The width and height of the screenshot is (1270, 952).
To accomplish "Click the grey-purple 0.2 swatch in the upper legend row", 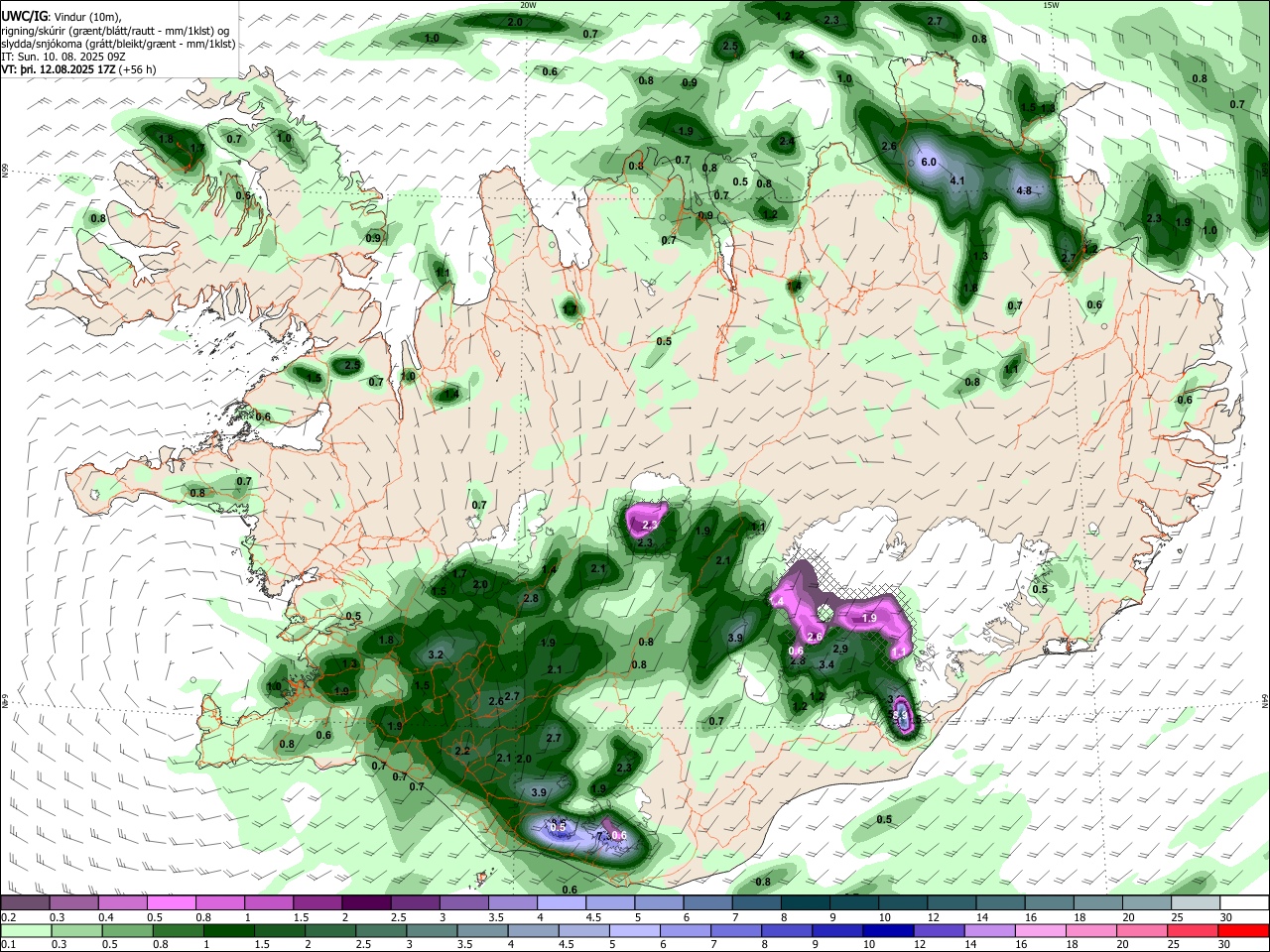I will (25, 902).
